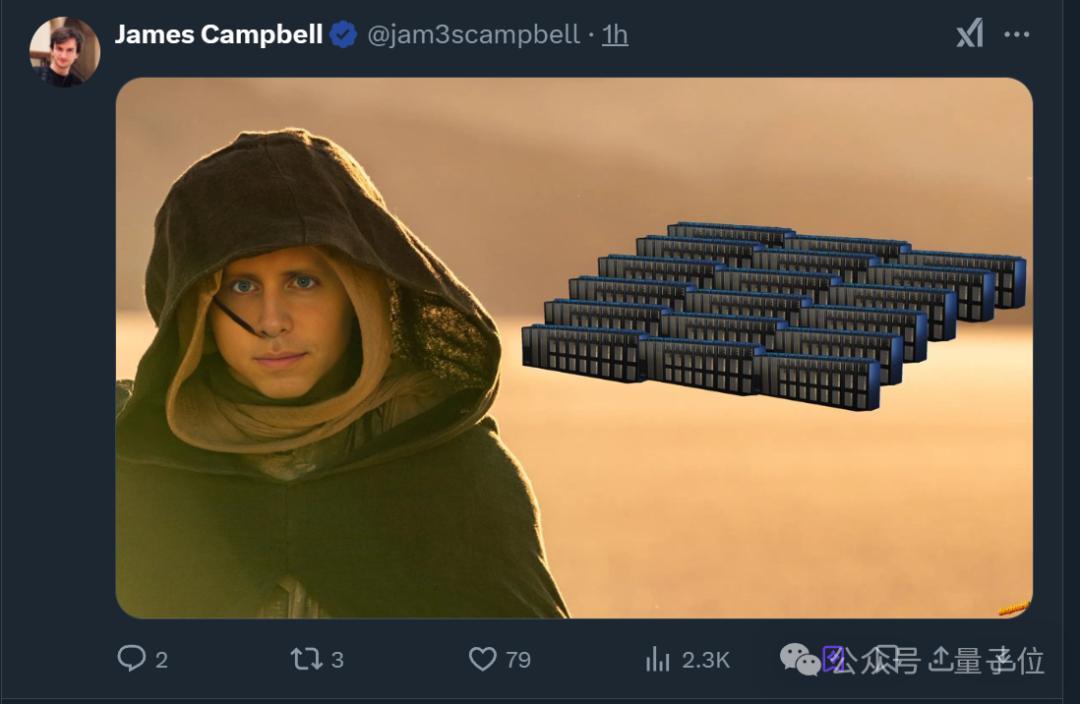Click the display name James Campbell
This screenshot has height=704, width=1080.
coord(218,35)
